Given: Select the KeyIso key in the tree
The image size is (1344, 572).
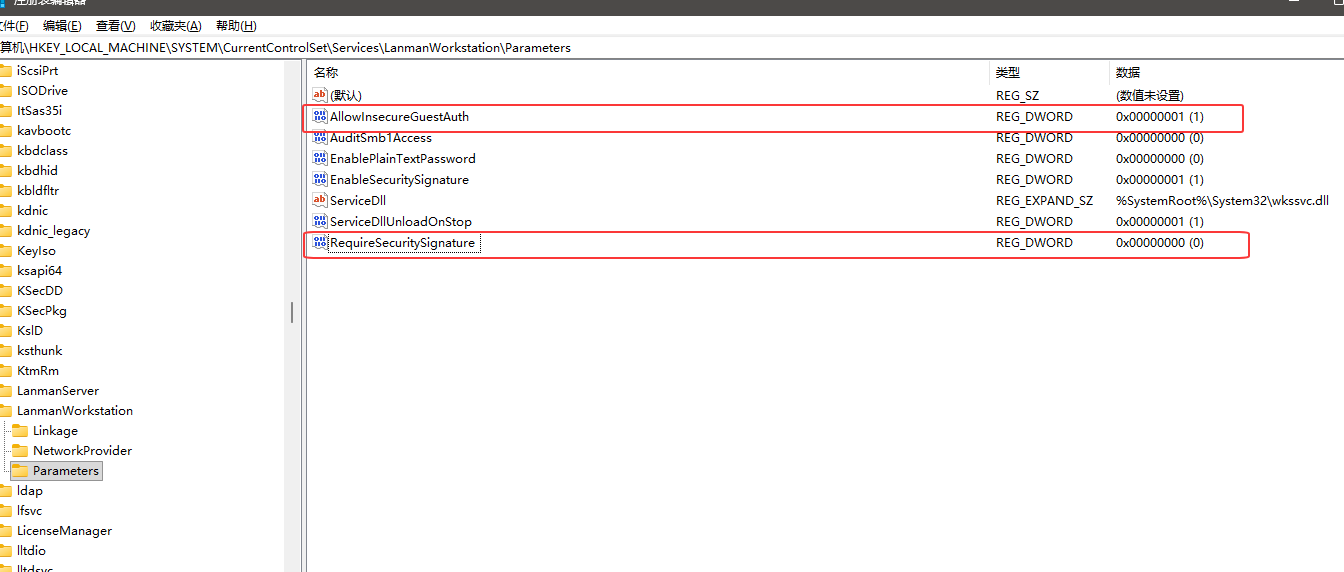Looking at the screenshot, I should coord(36,250).
